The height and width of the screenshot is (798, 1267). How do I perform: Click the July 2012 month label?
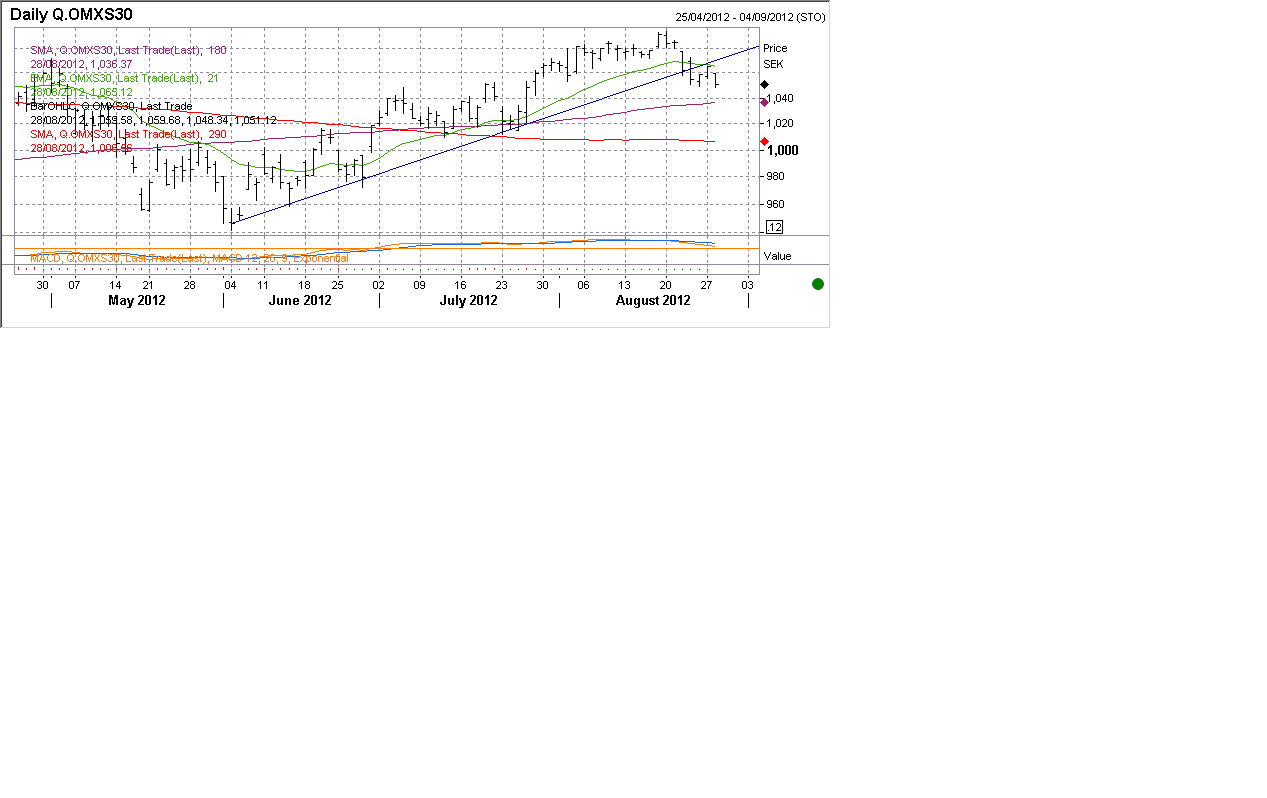tap(469, 301)
